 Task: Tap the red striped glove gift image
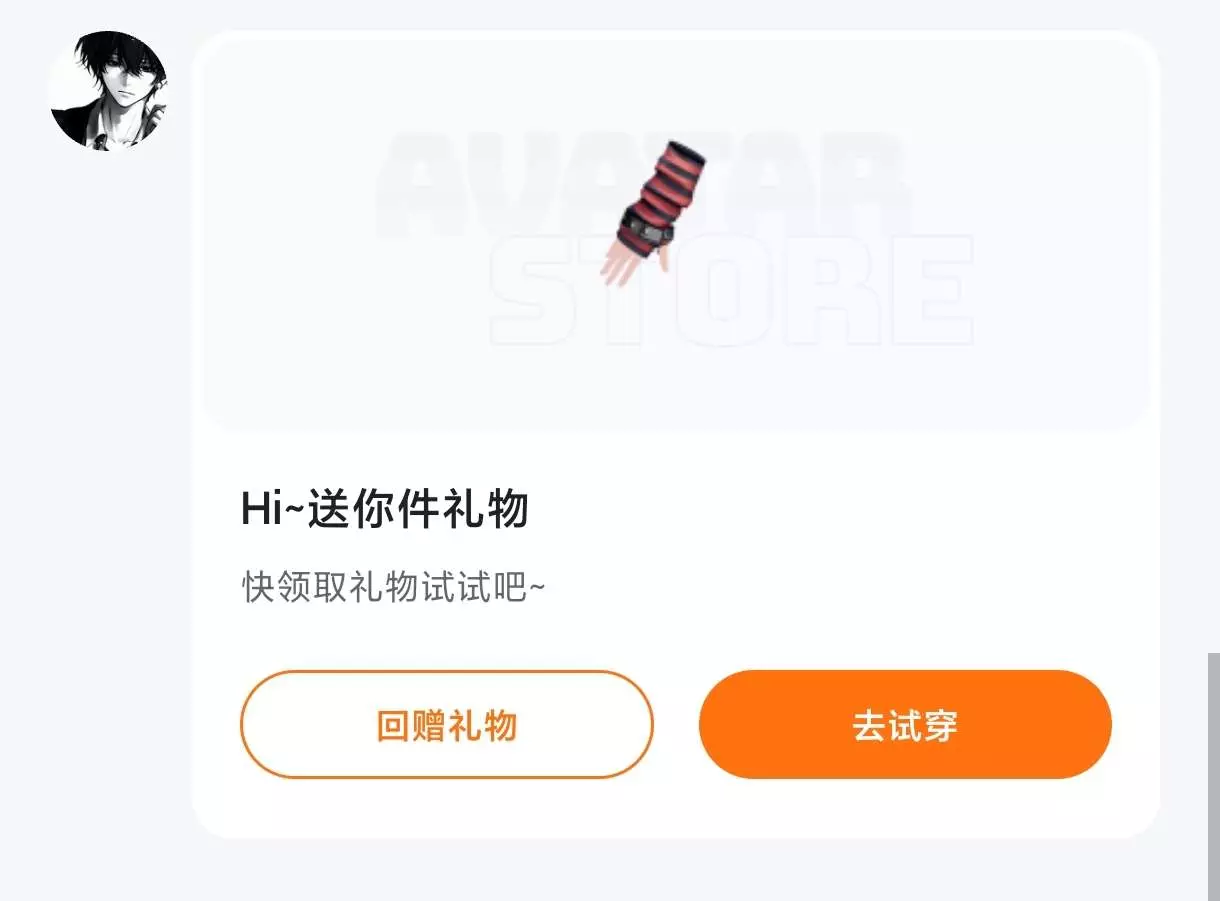[x=652, y=212]
